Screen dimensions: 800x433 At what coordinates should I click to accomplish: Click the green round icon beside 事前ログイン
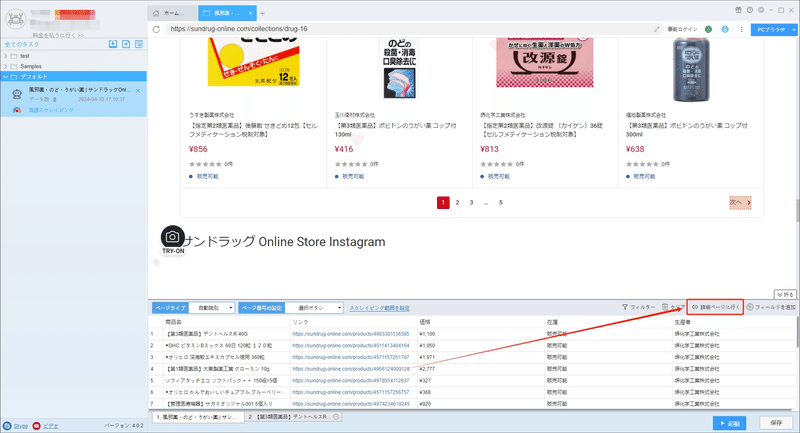pyautogui.click(x=708, y=29)
